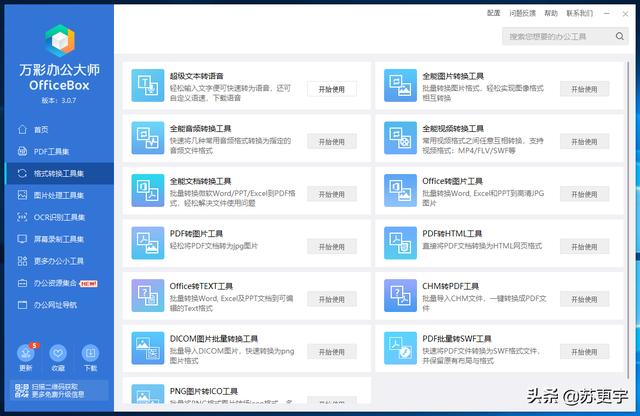Minimize the OfficeBox window
640x416 pixels.
coord(607,13)
